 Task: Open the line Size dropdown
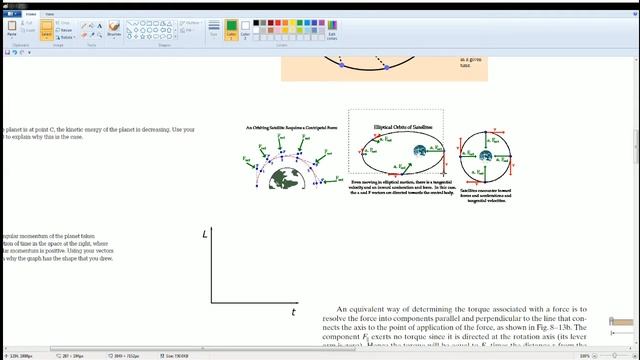pos(214,29)
